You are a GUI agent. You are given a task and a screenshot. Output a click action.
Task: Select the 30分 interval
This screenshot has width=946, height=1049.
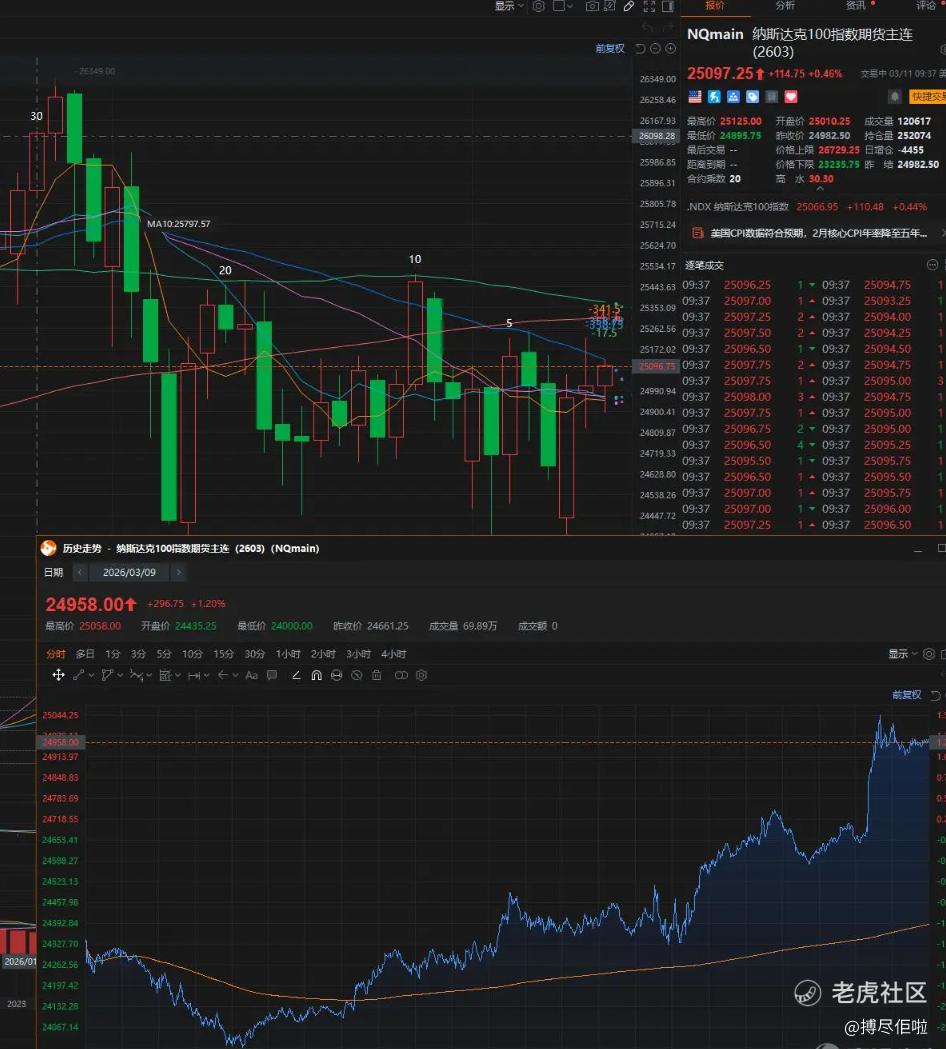[x=254, y=654]
